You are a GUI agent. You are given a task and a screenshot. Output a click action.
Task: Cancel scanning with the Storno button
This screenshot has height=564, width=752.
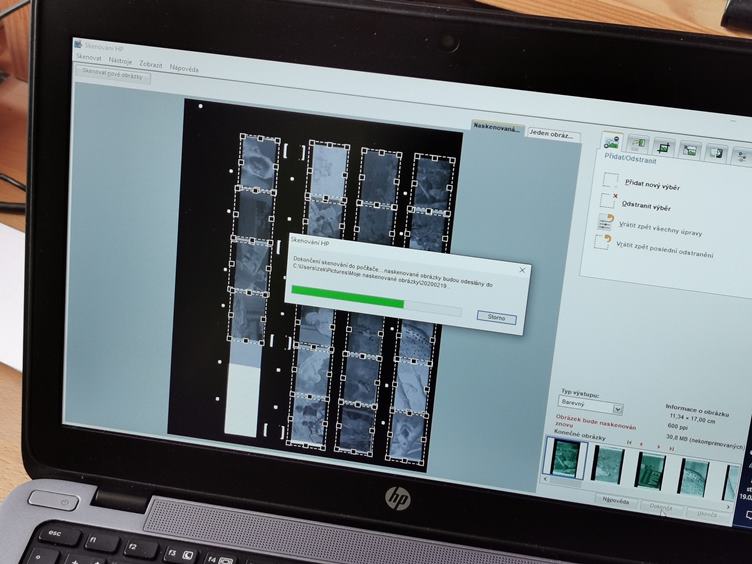coord(496,317)
